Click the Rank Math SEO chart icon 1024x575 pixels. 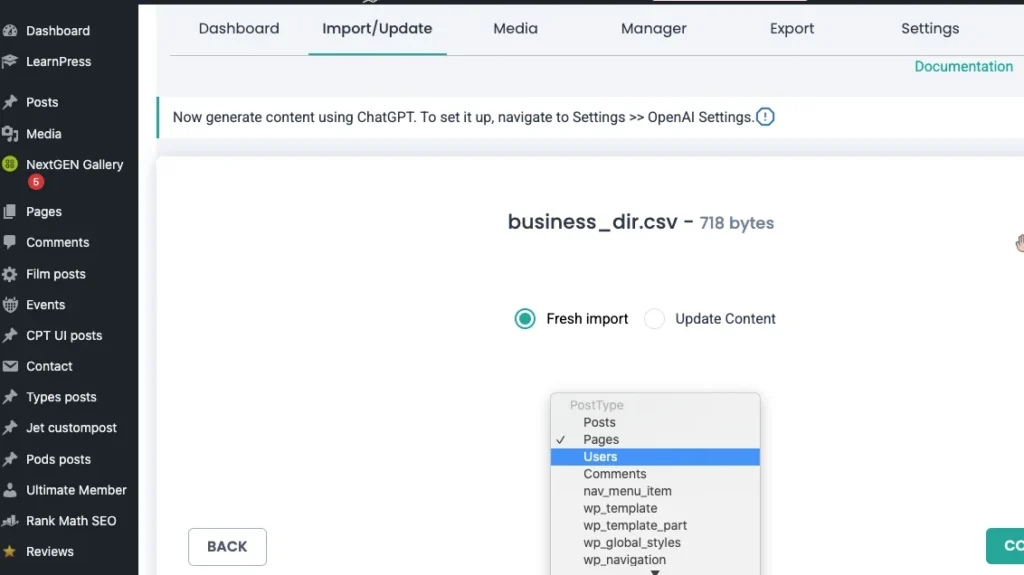click(x=10, y=521)
